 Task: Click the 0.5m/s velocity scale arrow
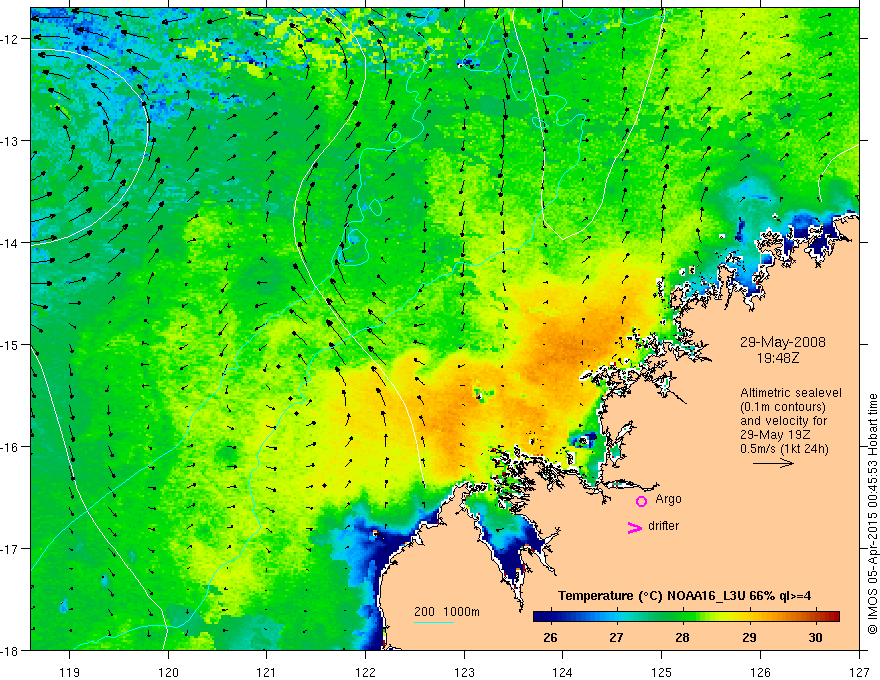pyautogui.click(x=773, y=463)
